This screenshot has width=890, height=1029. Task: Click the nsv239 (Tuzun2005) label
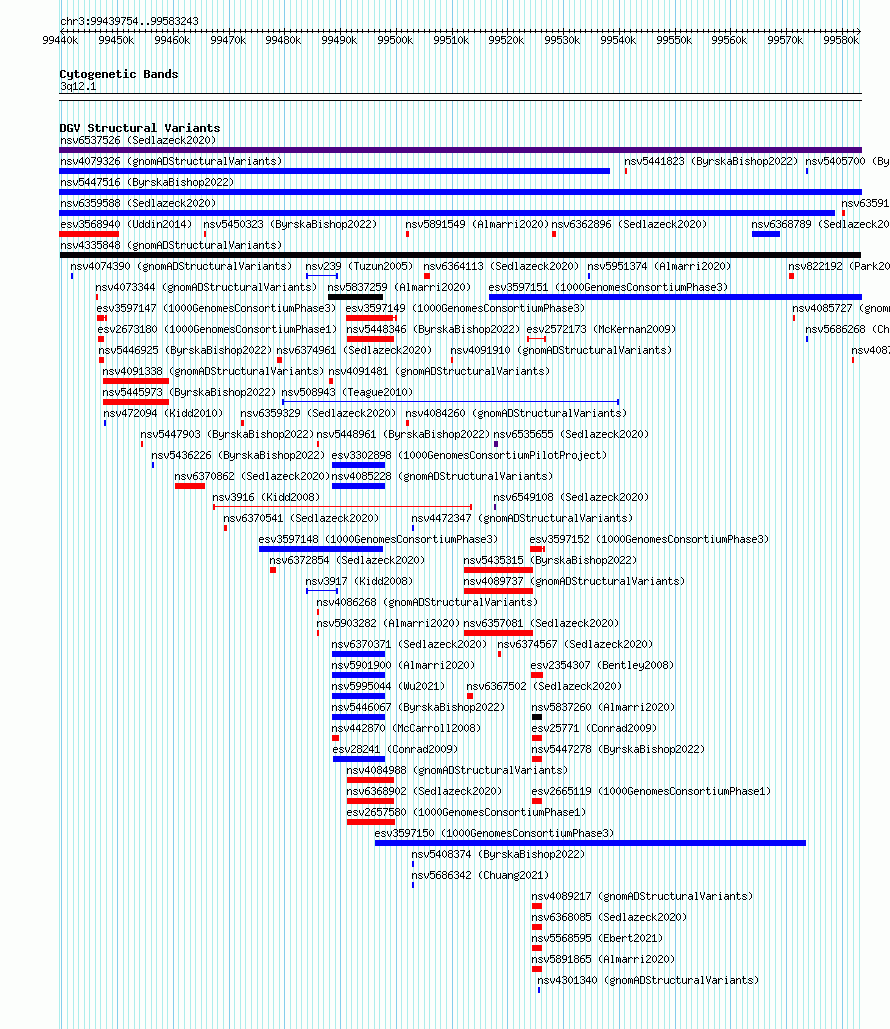click(359, 266)
